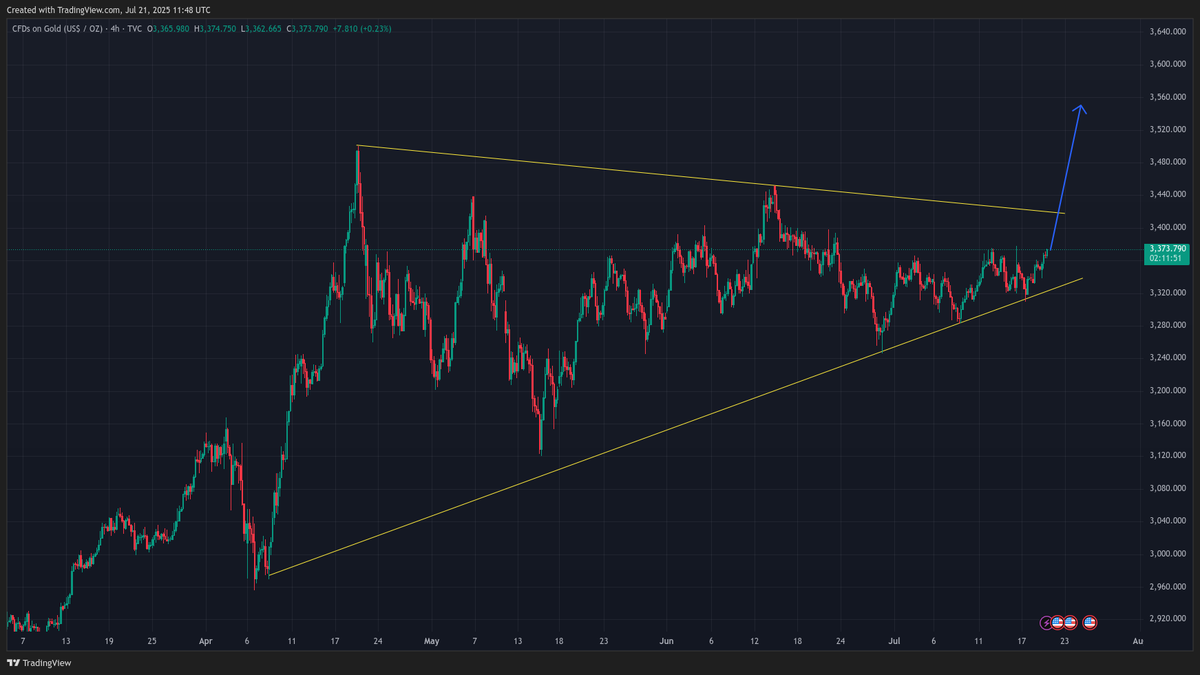The width and height of the screenshot is (1200, 675).
Task: Click the 3,440.000 price axis label
Action: pyautogui.click(x=1168, y=194)
